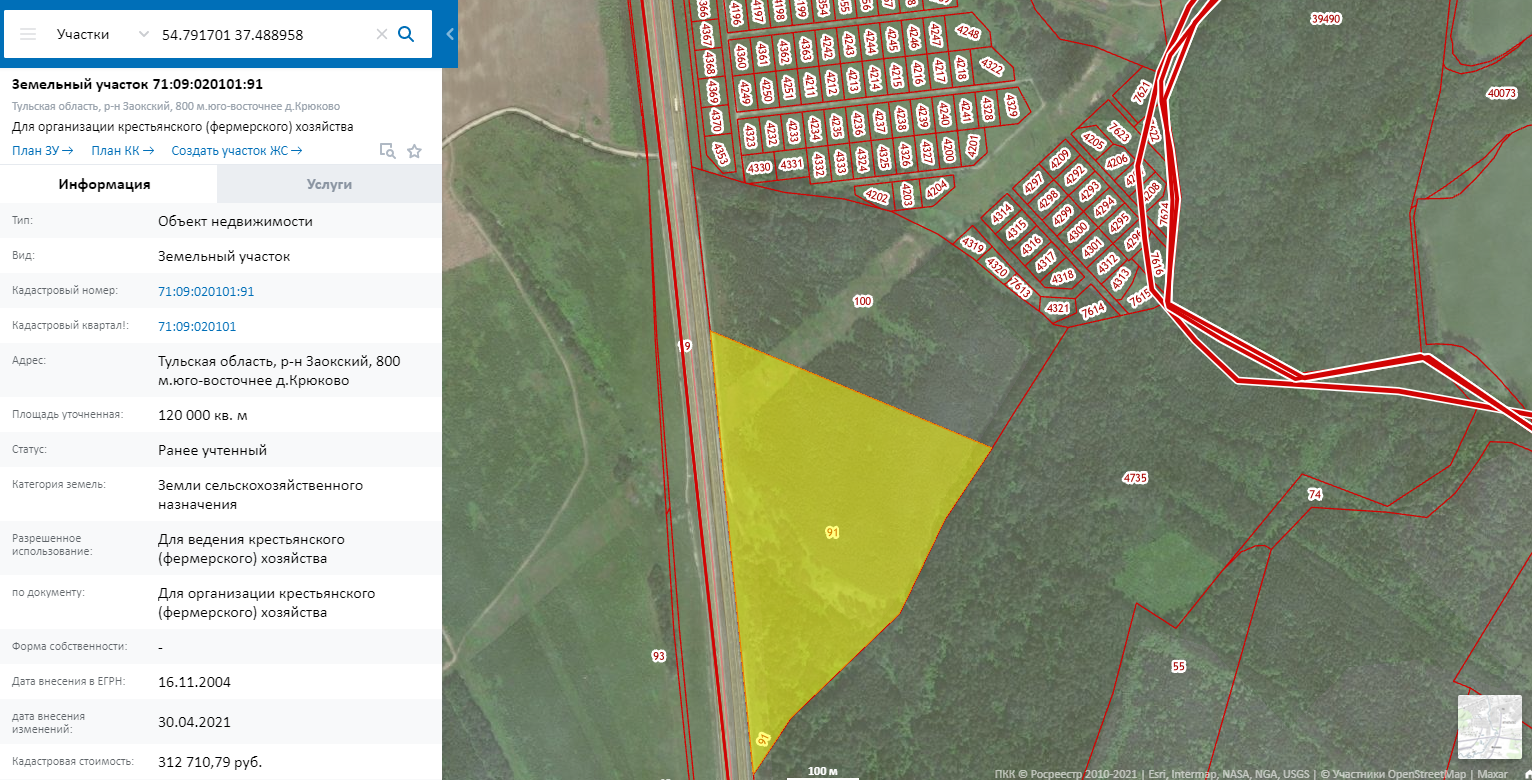Add parcel to favorites with star icon
1532x780 pixels.
[415, 151]
